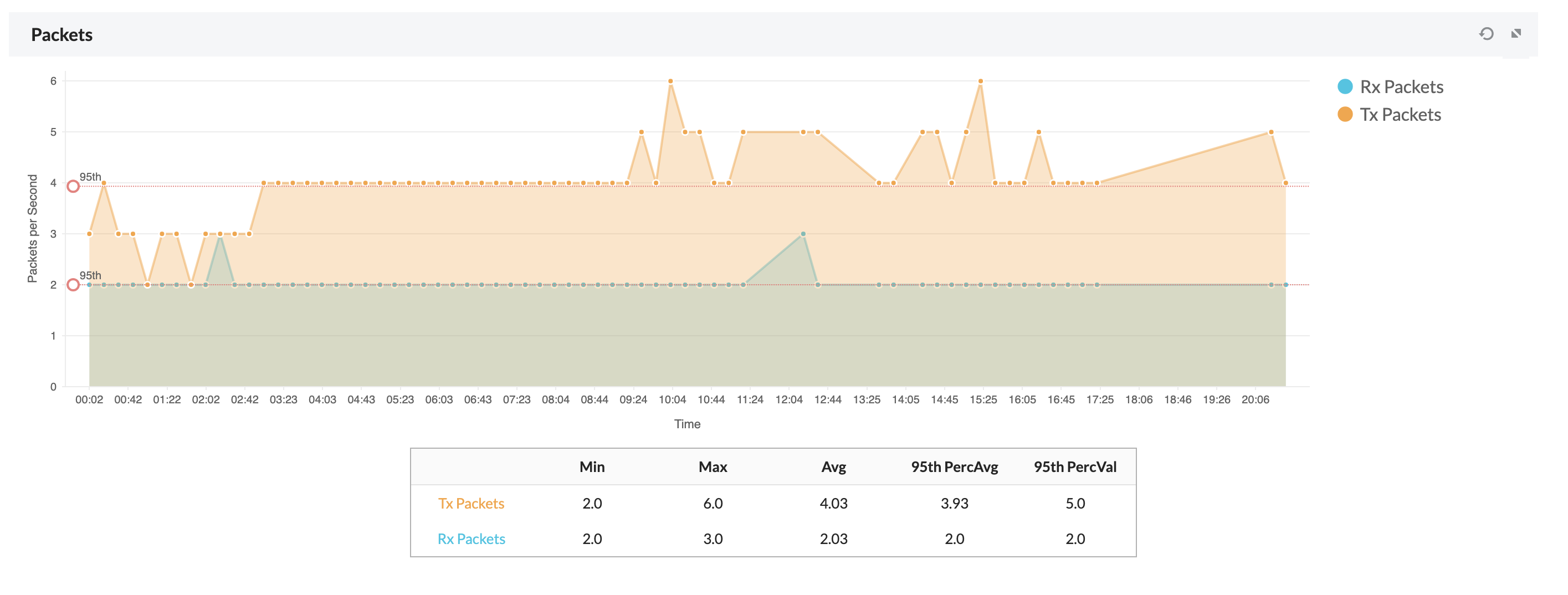The width and height of the screenshot is (1568, 595).
Task: Select the Max column header in the table
Action: point(713,466)
